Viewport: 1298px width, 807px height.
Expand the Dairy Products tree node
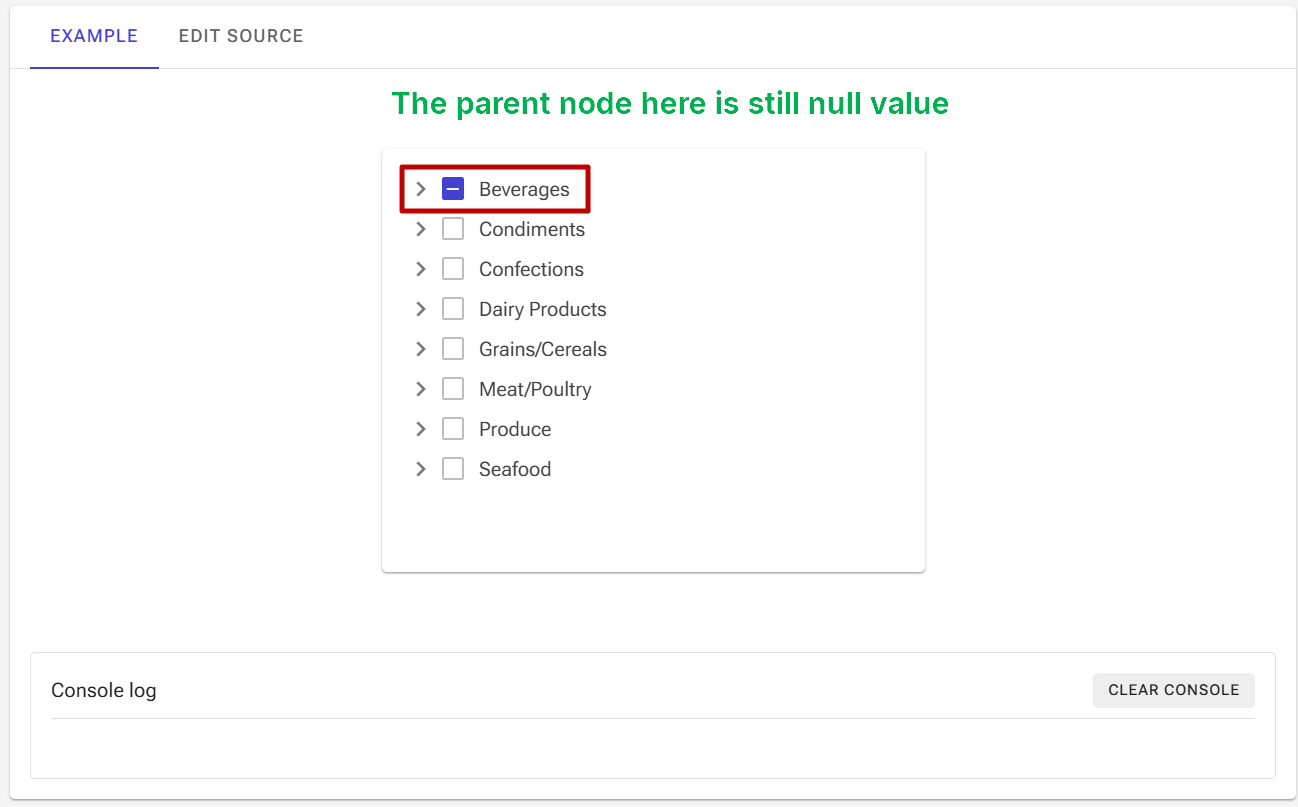pos(420,308)
